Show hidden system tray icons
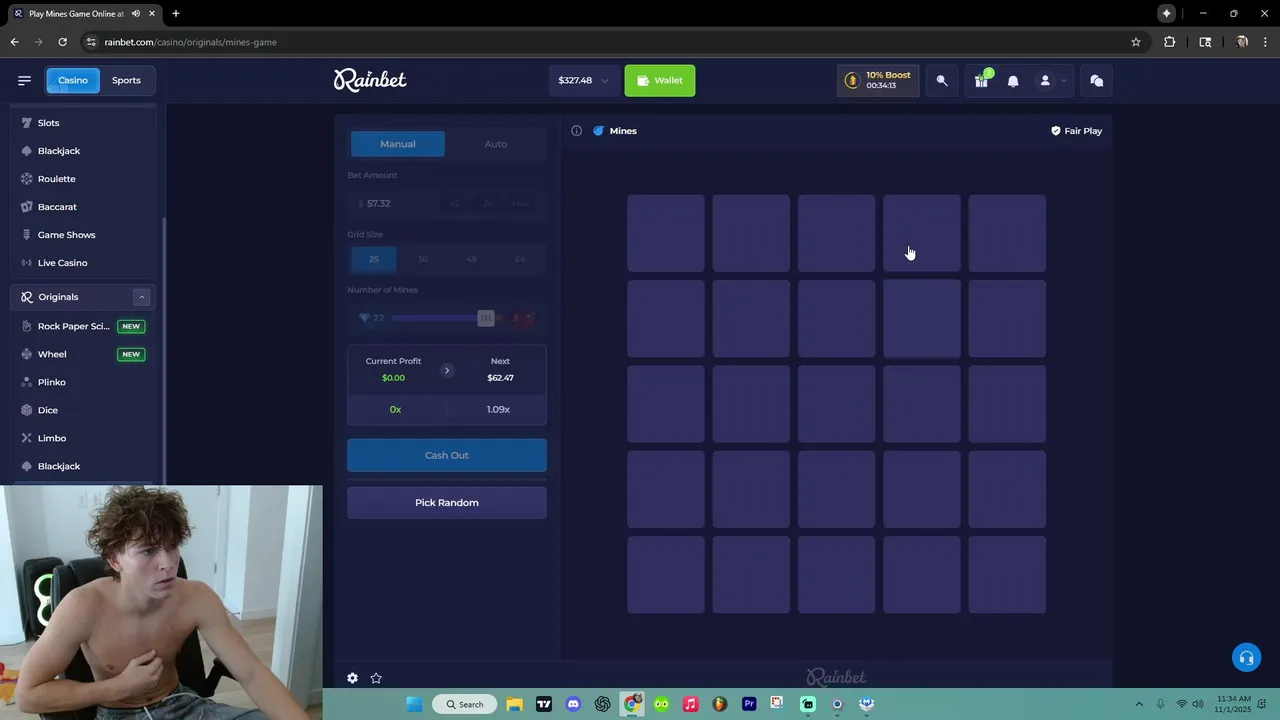 pos(1139,704)
